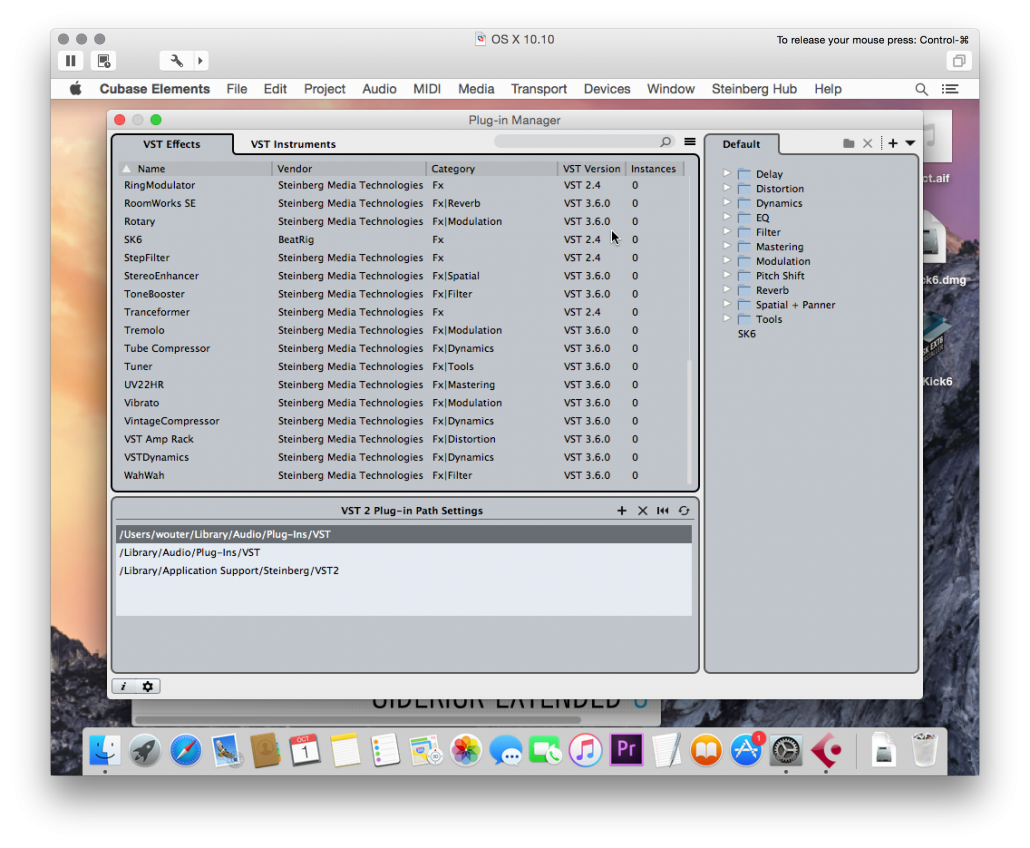Reset VST 2 plug-in paths to default
Viewport: 1030px width, 848px height.
(x=663, y=510)
